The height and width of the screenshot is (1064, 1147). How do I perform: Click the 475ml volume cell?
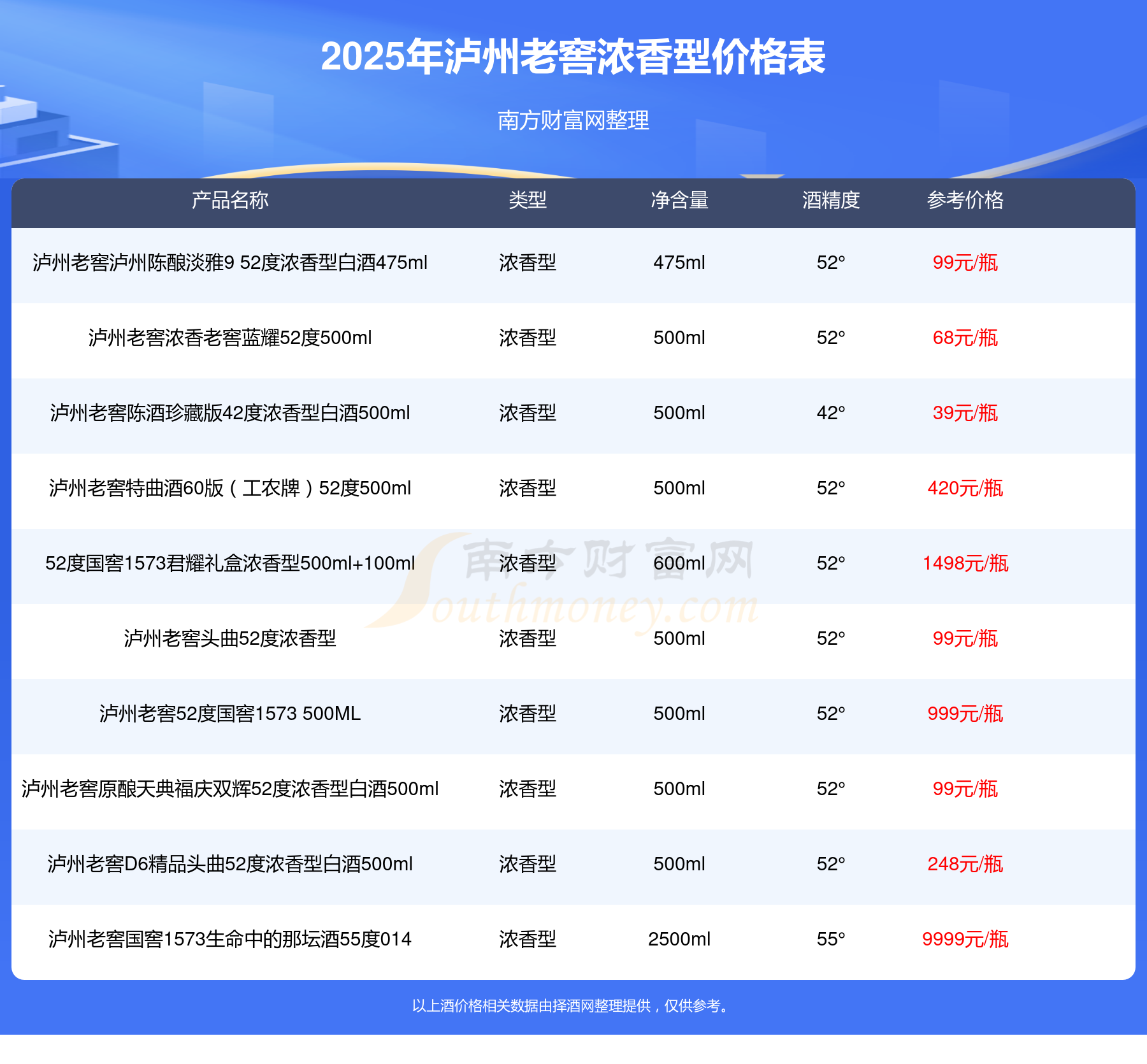[x=679, y=262]
